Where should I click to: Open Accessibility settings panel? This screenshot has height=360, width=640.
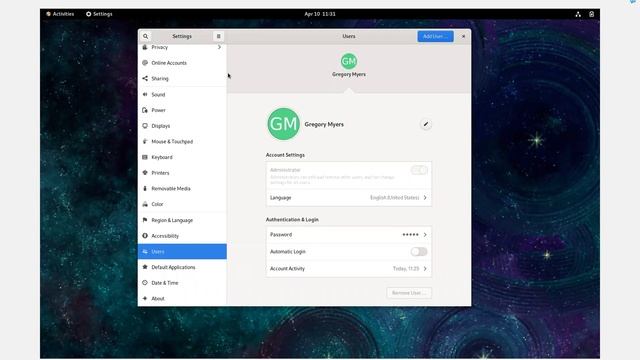(182, 236)
